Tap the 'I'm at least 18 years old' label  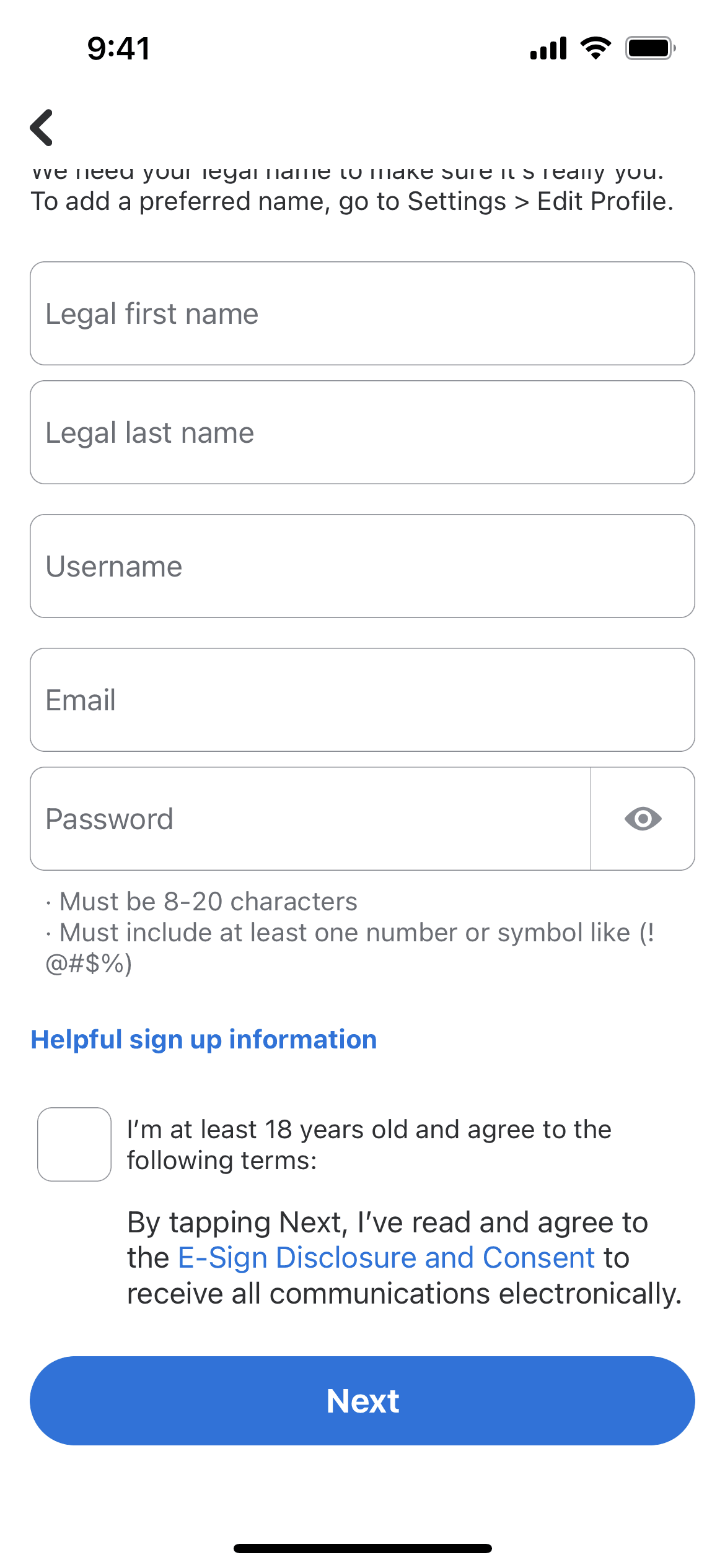coord(369,1144)
